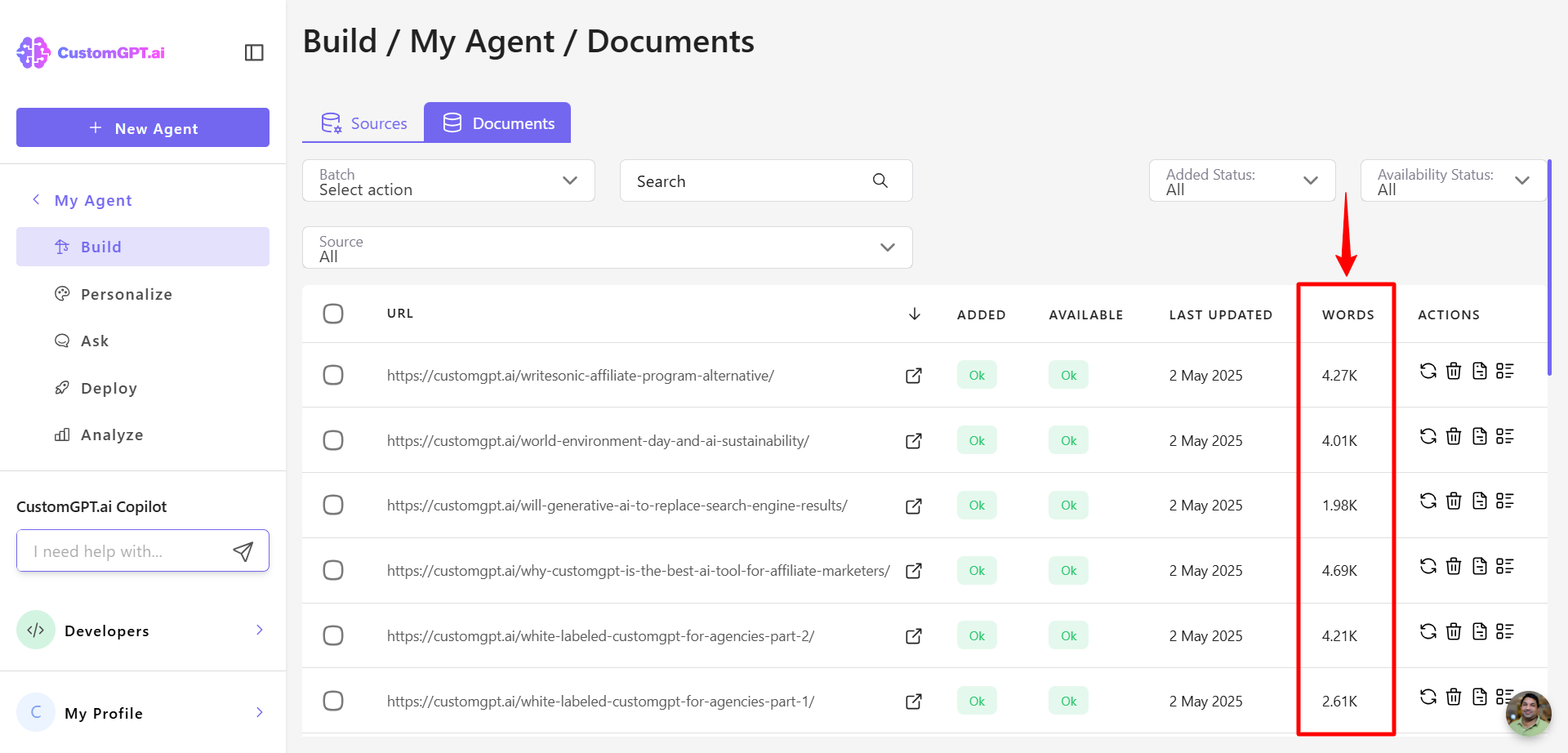
Task: Check the agencies-part-2 row checkbox
Action: 333,635
